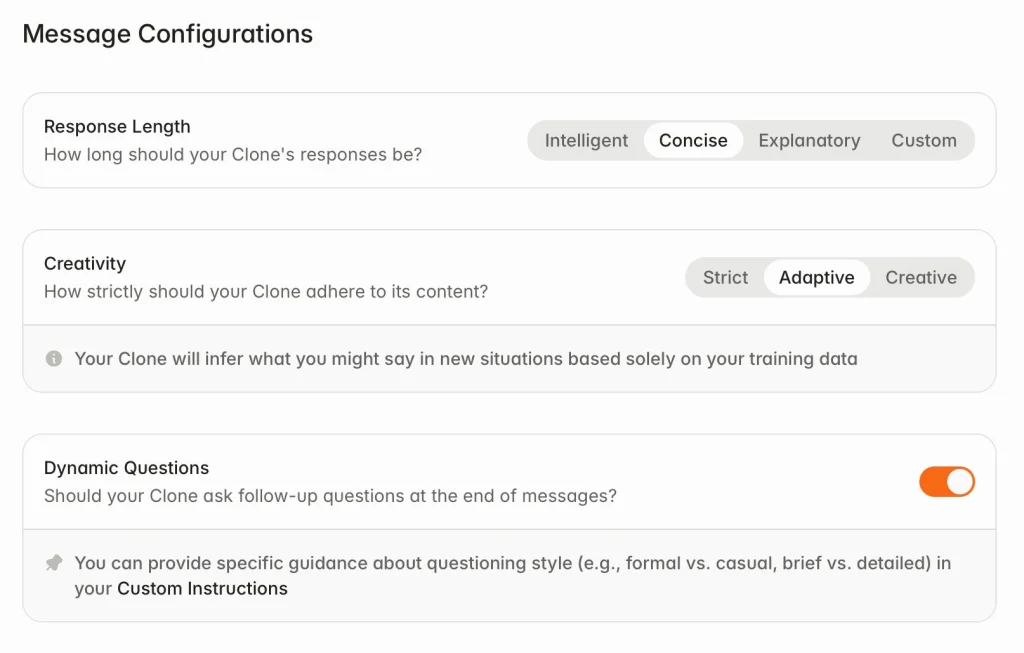Click the pin icon next to questioning style guidance
Viewport: 1024px width, 653px height.
[x=54, y=562]
